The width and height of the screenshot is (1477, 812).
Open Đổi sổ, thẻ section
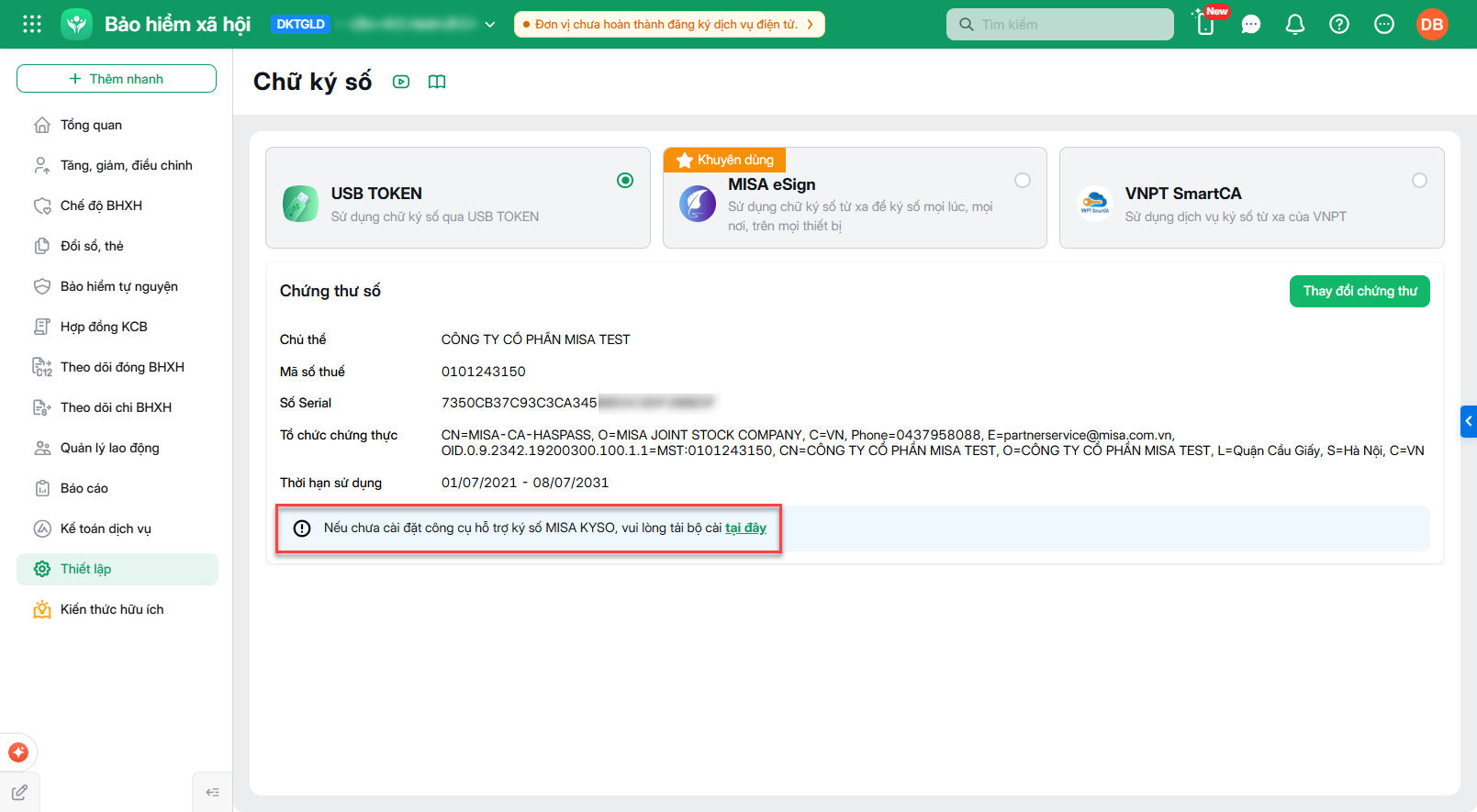click(117, 246)
